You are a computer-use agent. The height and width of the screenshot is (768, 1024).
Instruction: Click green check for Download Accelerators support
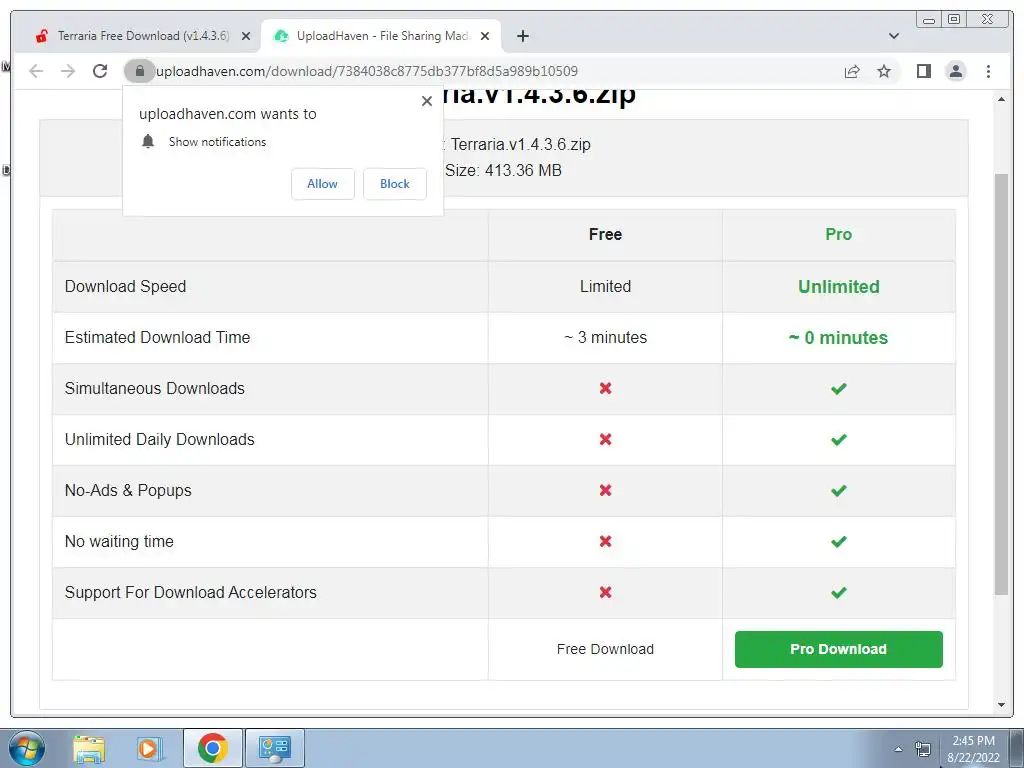pos(839,592)
